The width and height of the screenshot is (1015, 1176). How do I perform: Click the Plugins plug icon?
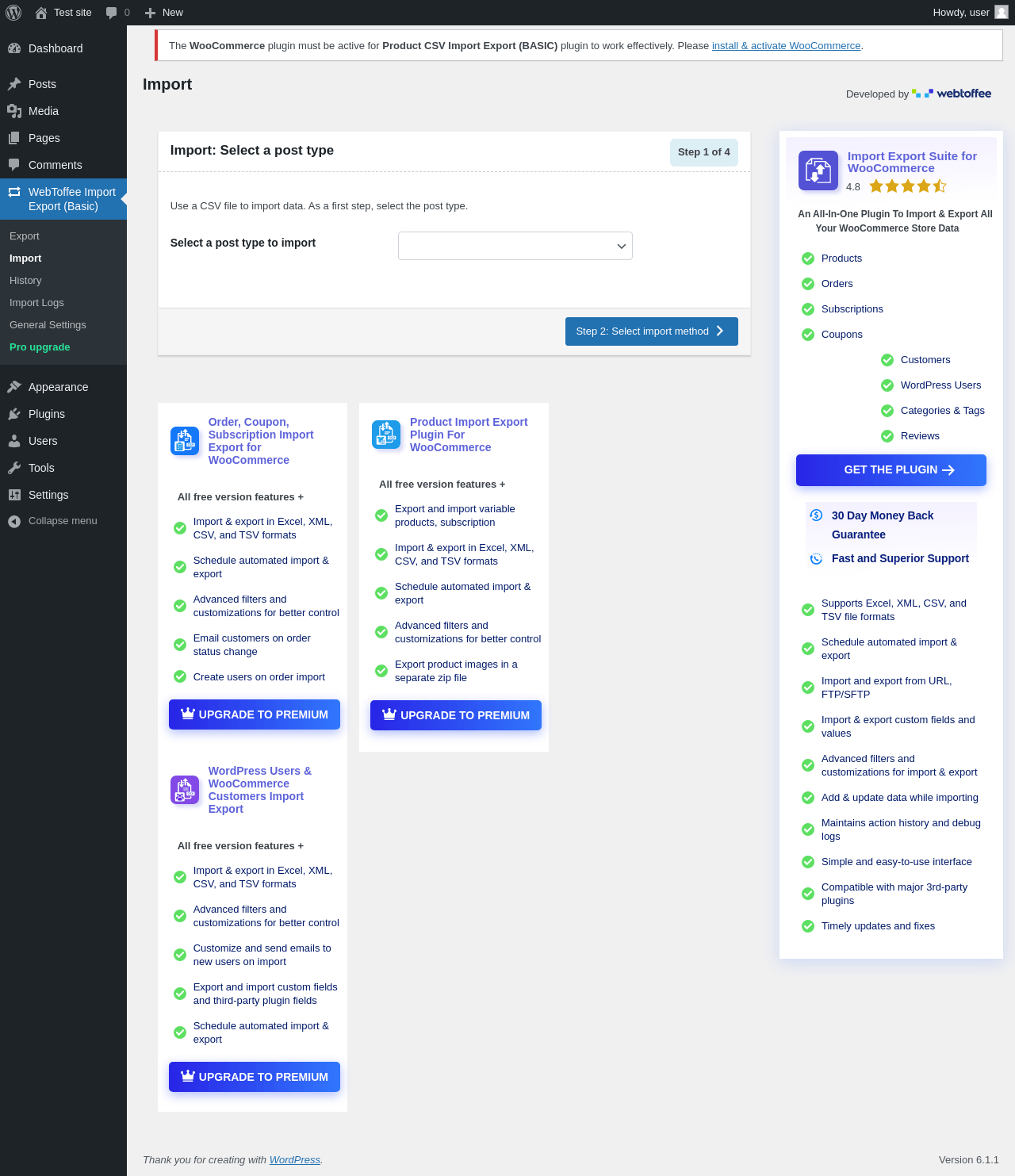14,414
